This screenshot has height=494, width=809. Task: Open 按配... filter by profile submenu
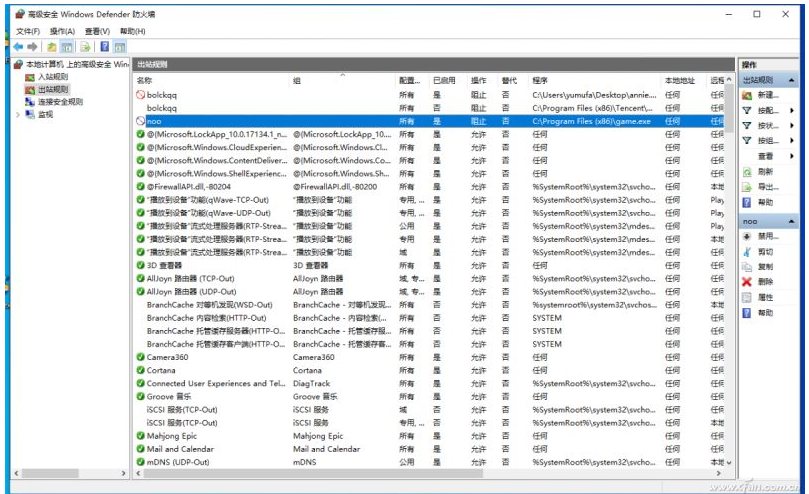768,110
